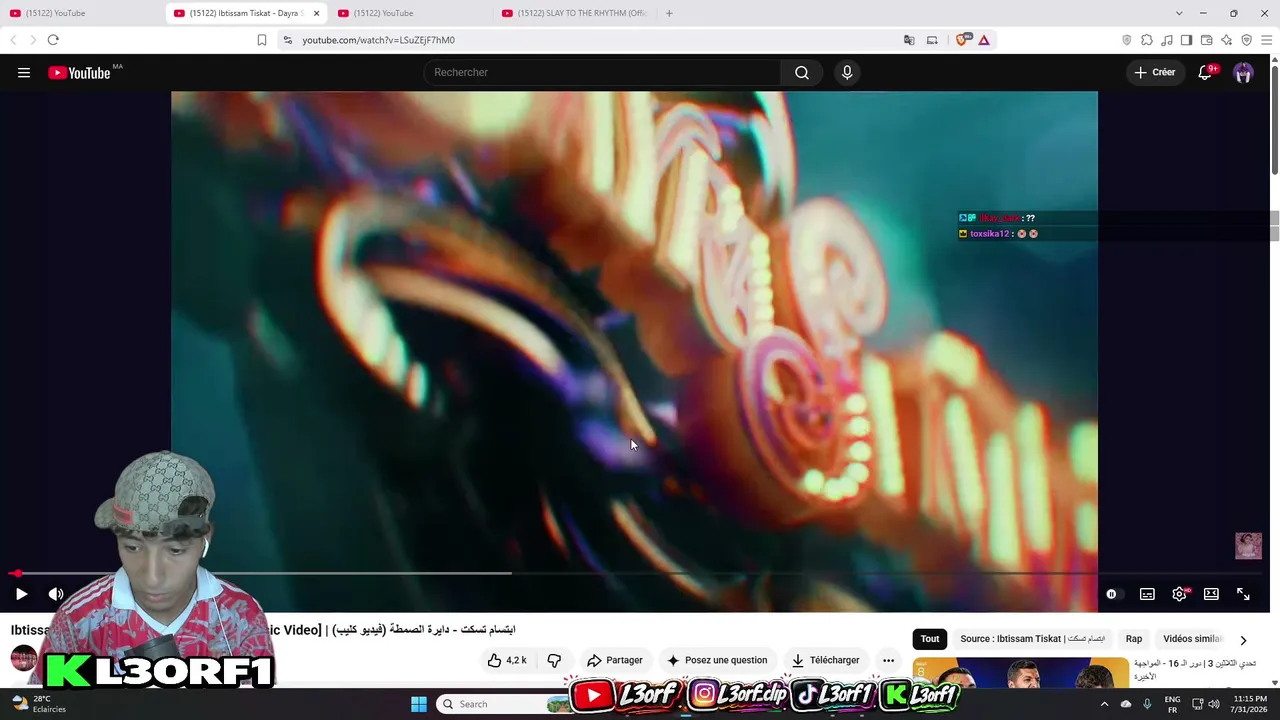The width and height of the screenshot is (1280, 720).
Task: Open the Brave Wallet icon
Action: click(1206, 40)
